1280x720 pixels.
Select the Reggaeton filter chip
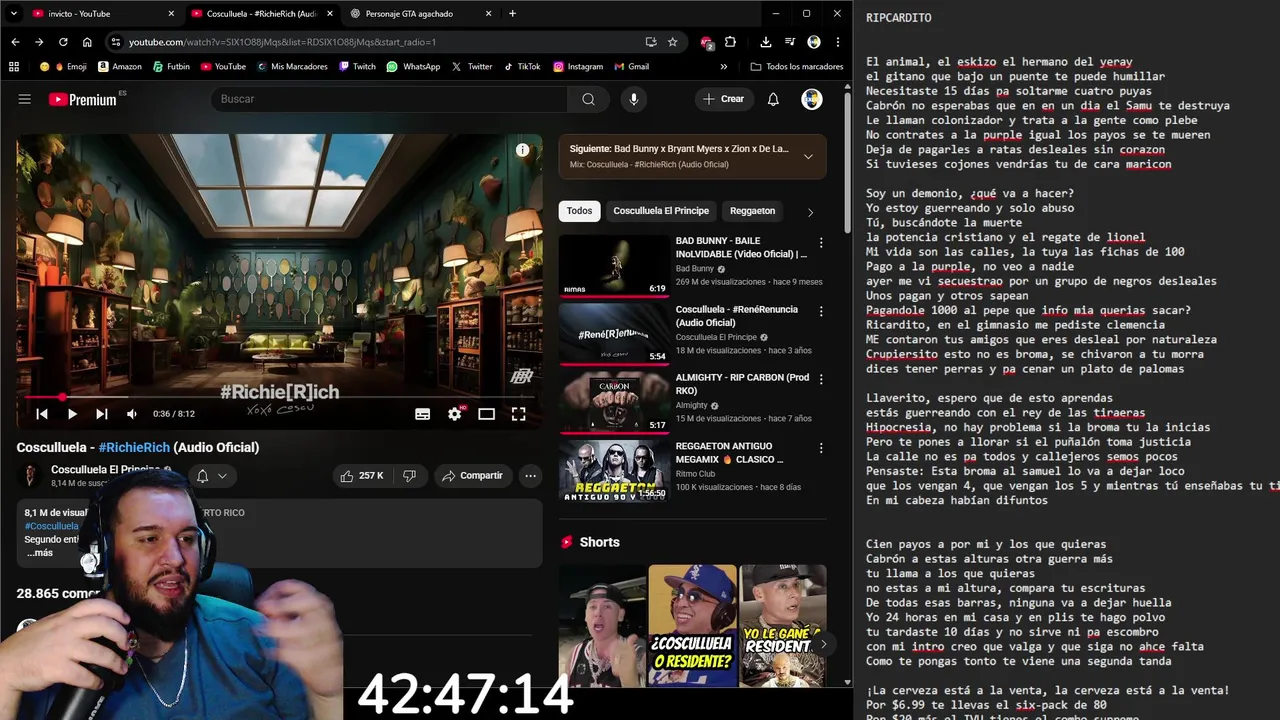[752, 211]
